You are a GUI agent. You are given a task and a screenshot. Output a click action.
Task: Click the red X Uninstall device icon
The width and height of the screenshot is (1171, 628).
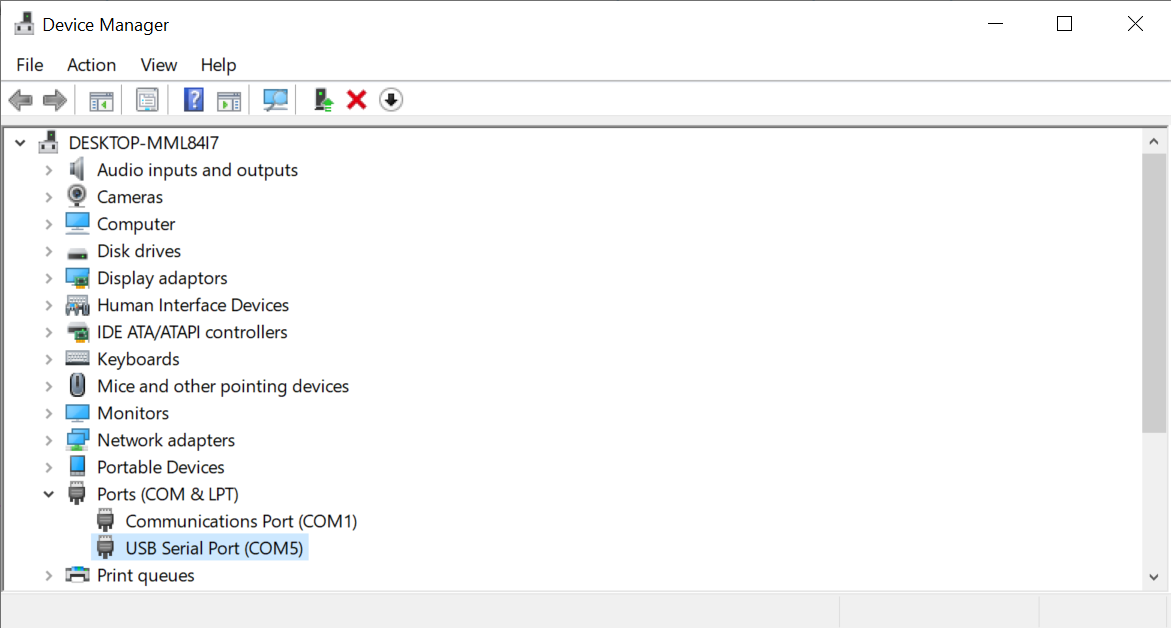point(357,100)
